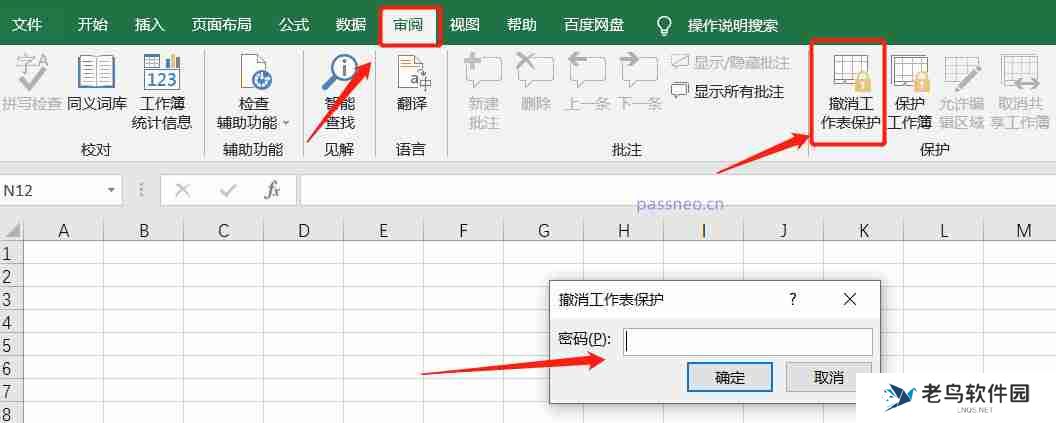
Task: Click 确定 in unprotect sheet dialog
Action: coord(729,377)
